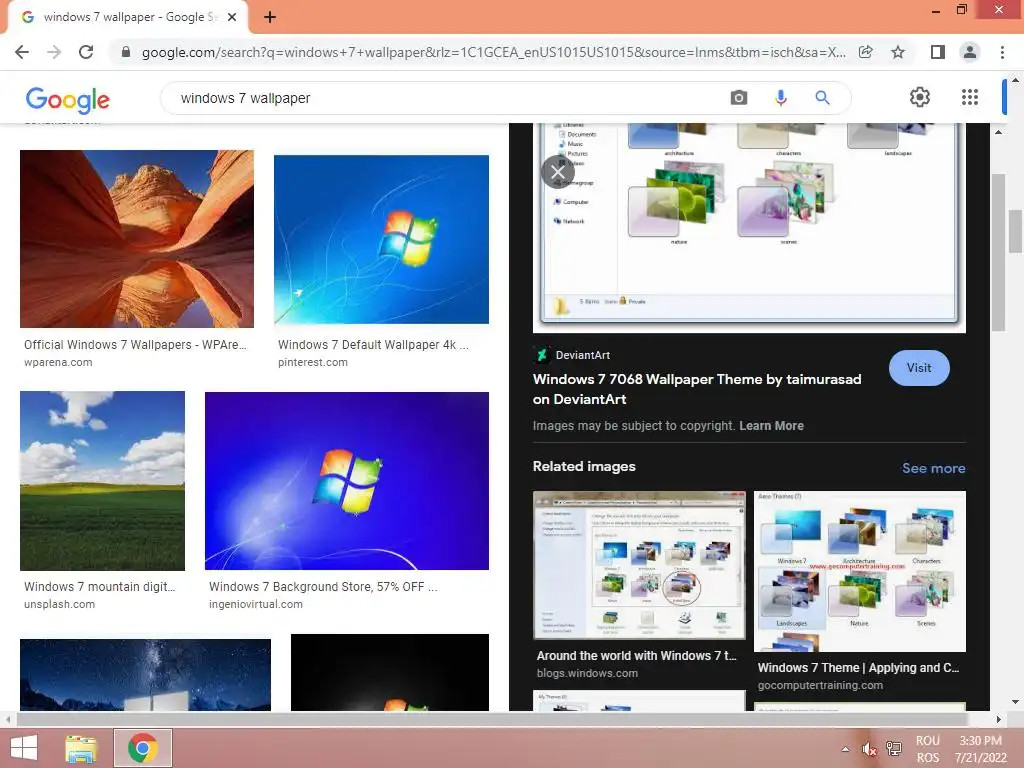
Task: Start a voice search with microphone
Action: [780, 98]
